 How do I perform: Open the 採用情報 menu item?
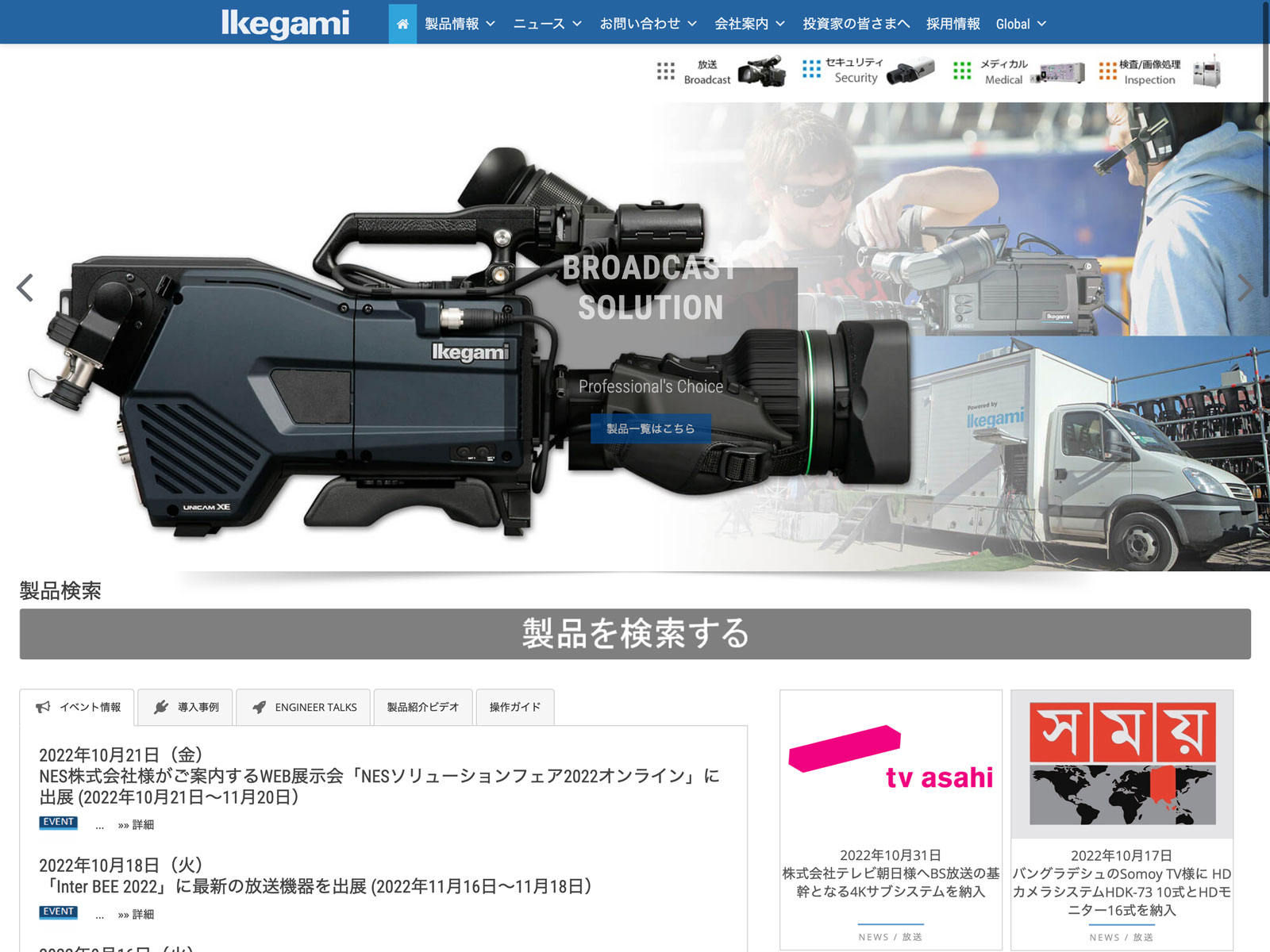[952, 24]
